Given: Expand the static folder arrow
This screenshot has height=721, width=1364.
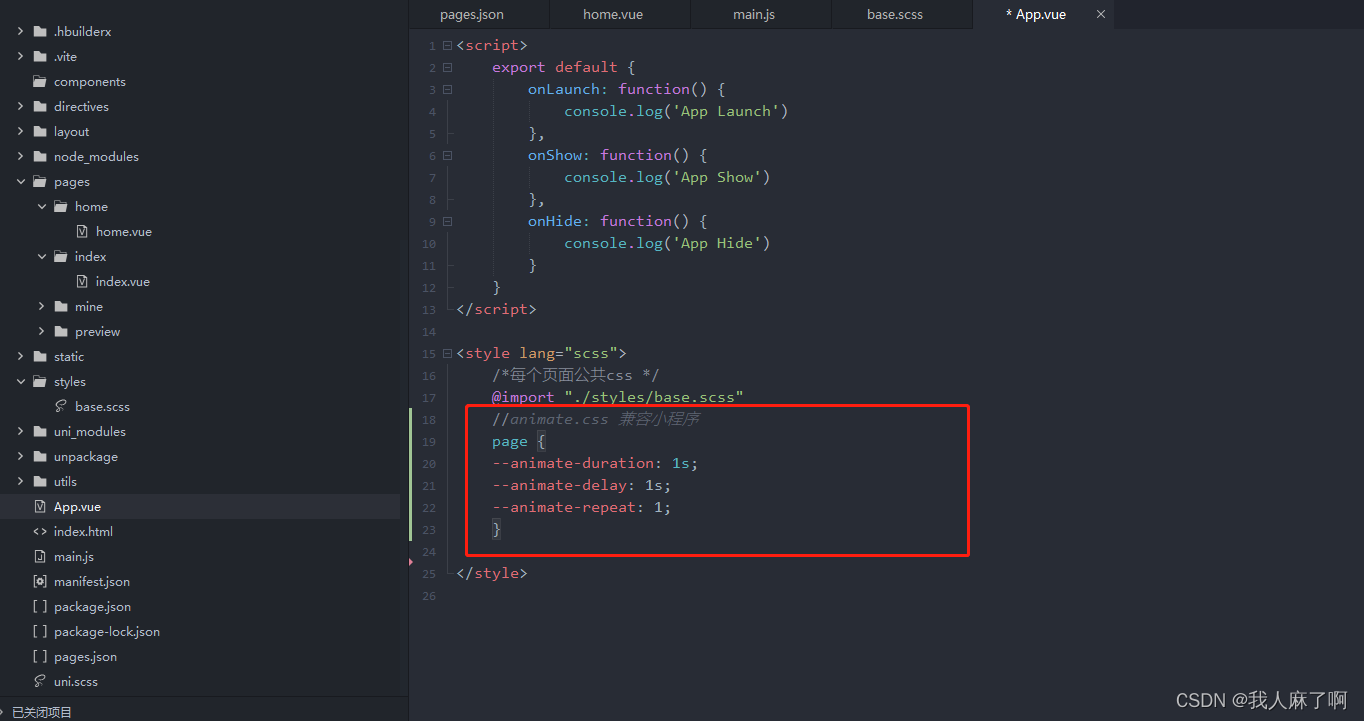Looking at the screenshot, I should (20, 357).
